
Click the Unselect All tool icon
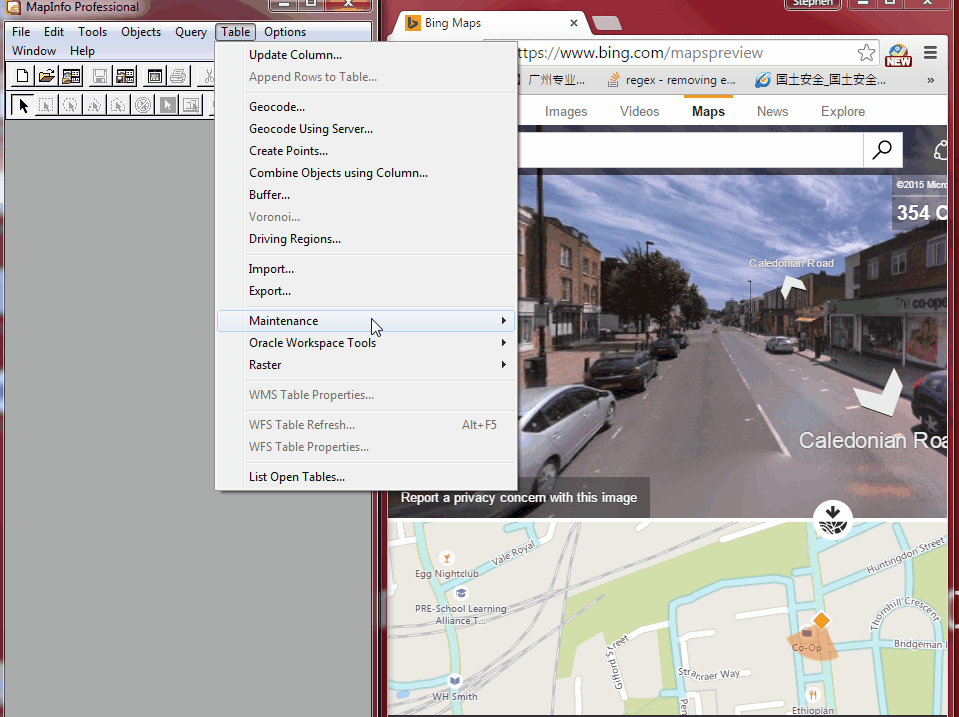tap(143, 105)
